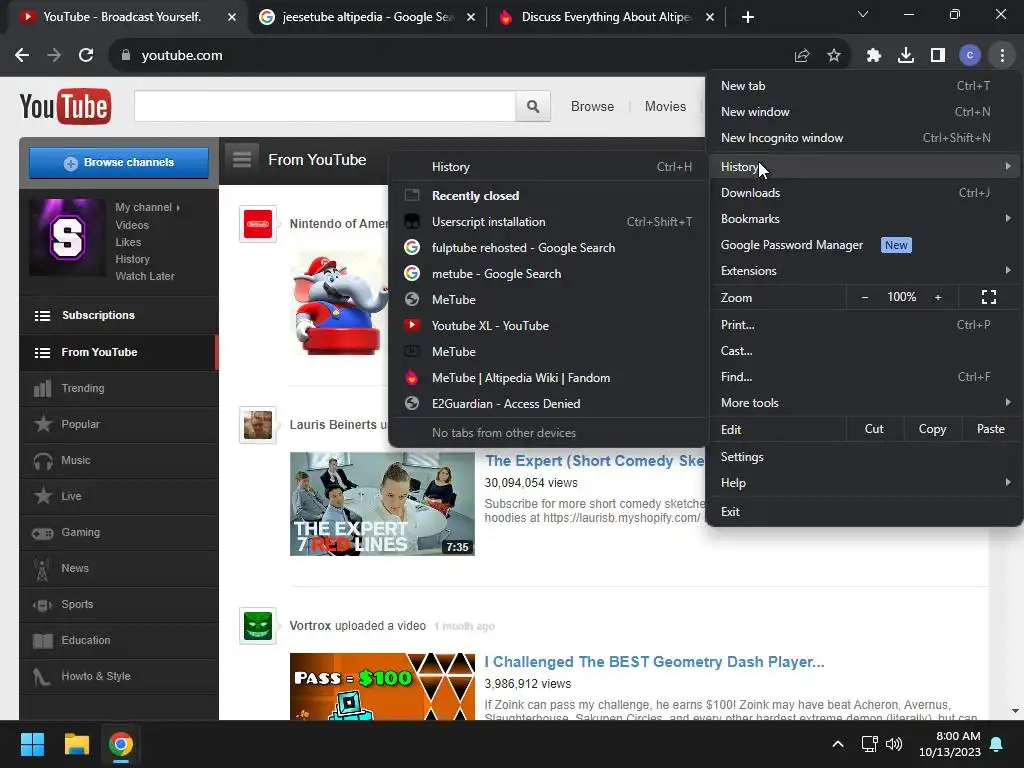Reopen E2Guardian - Access Denied entry
1024x768 pixels.
click(549, 404)
